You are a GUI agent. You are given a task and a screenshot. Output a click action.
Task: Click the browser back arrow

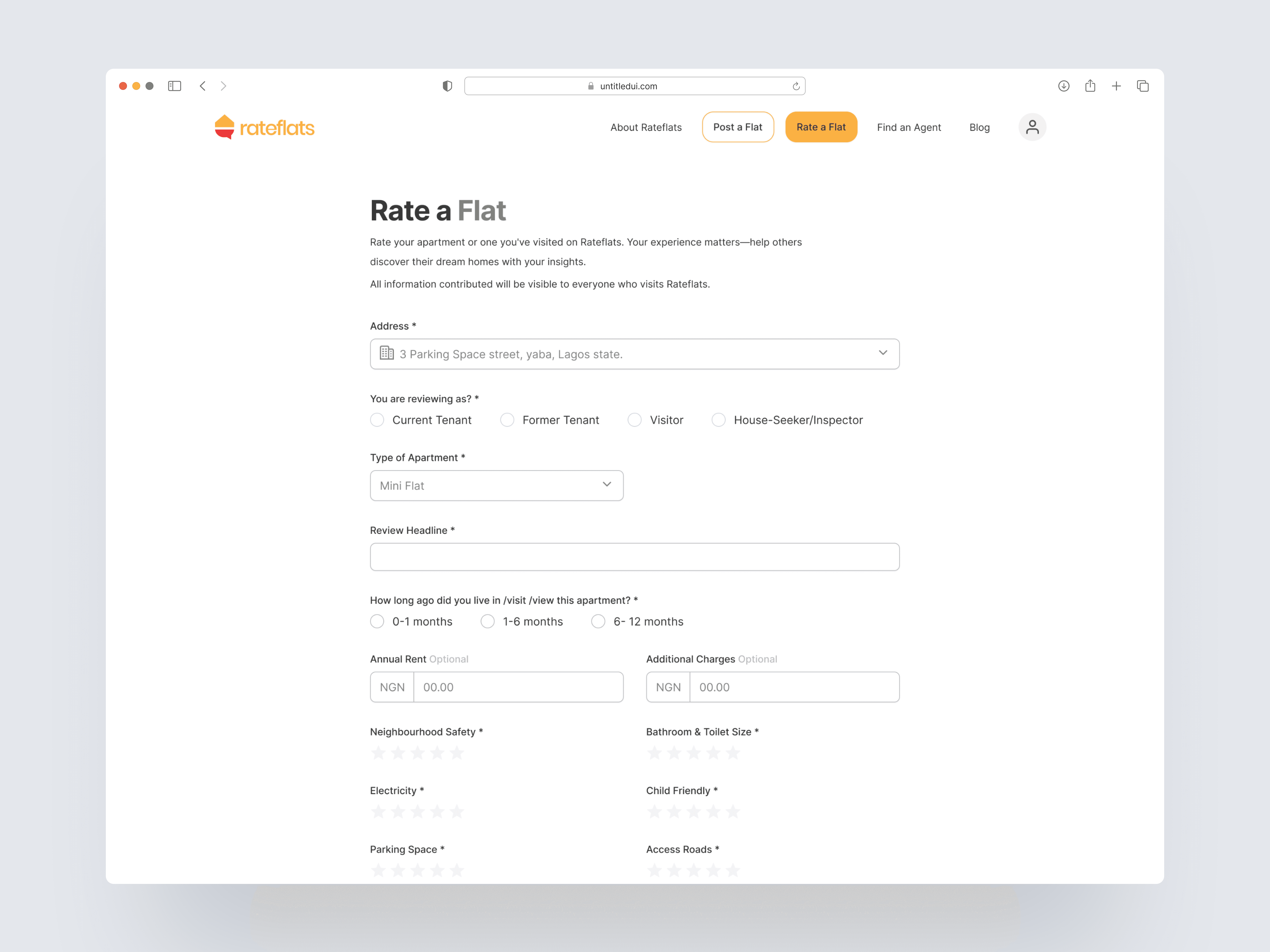coord(203,86)
